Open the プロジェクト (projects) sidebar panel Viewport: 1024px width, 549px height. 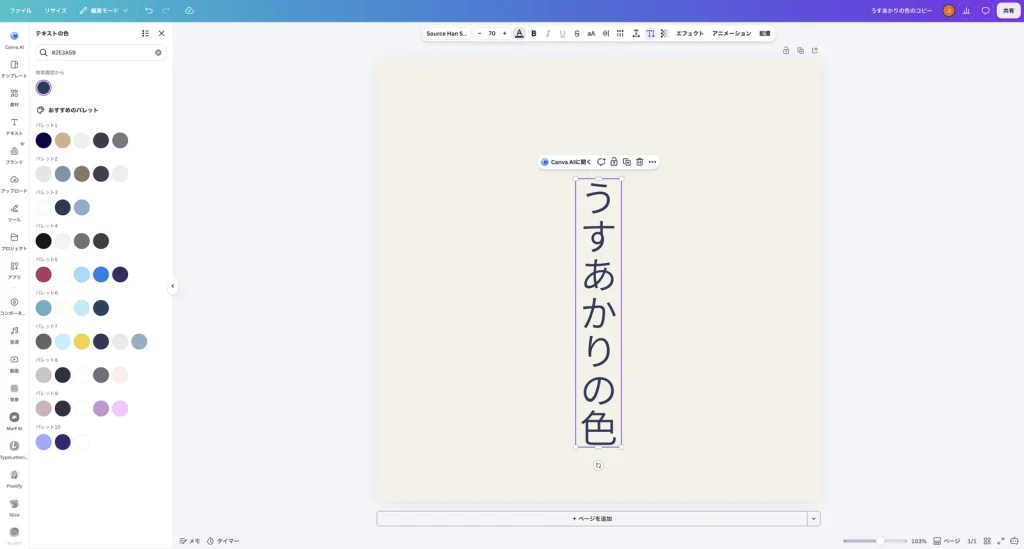click(14, 241)
